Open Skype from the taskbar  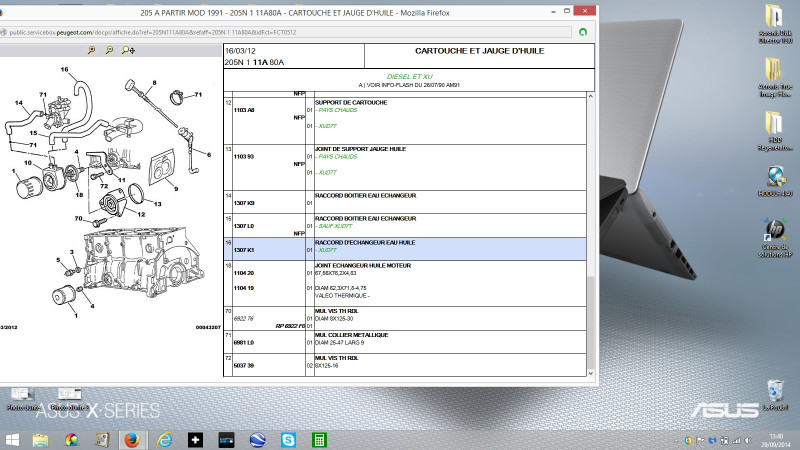288,440
